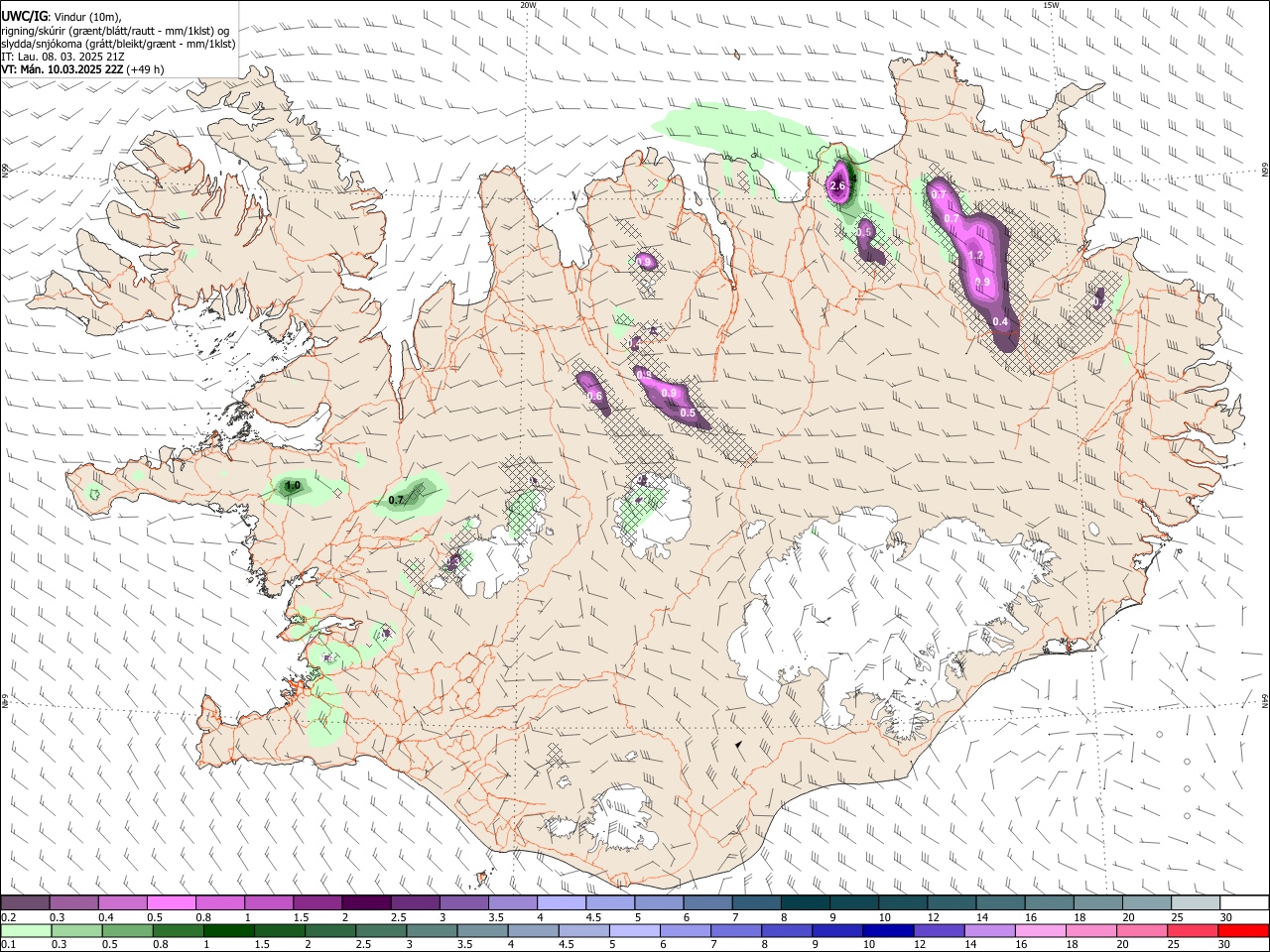The image size is (1270, 952).
Task: Click the bright pink 0.5 swatch in the upper scale
Action: click(x=171, y=903)
